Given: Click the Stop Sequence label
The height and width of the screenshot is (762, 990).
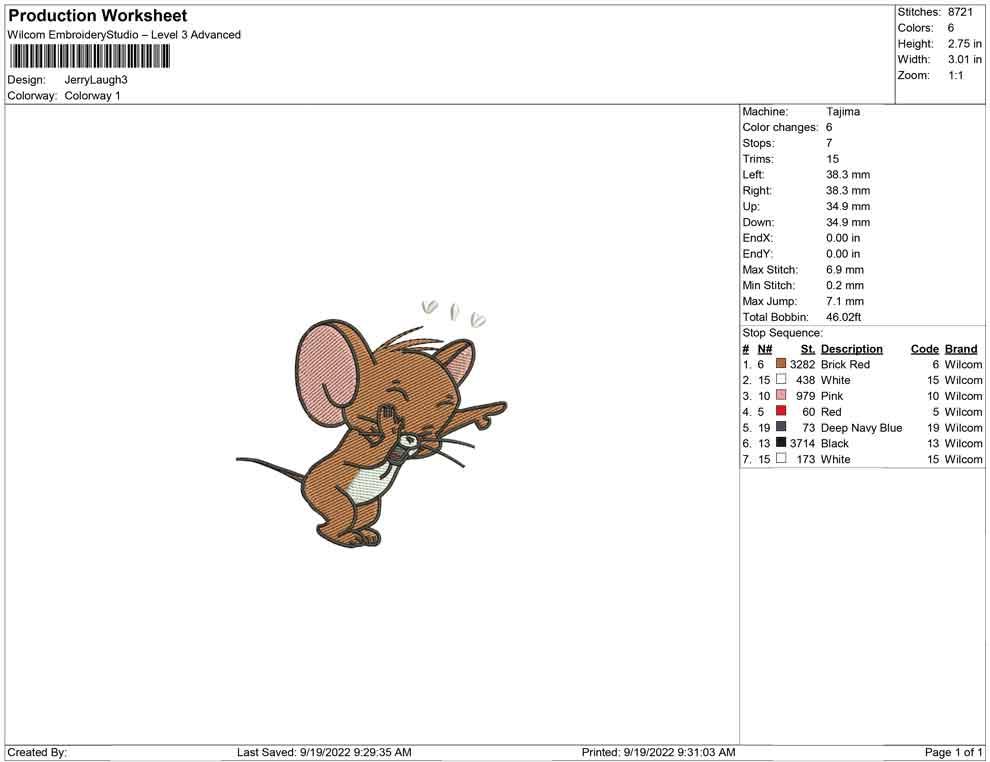Looking at the screenshot, I should (782, 333).
